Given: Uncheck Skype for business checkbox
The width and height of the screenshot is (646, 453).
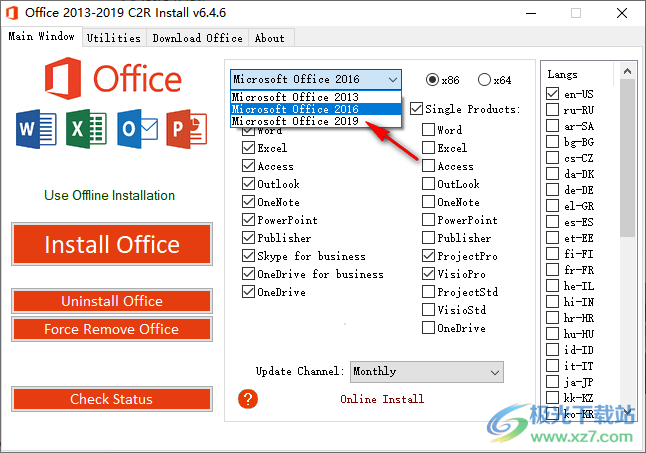Looking at the screenshot, I should tap(248, 256).
